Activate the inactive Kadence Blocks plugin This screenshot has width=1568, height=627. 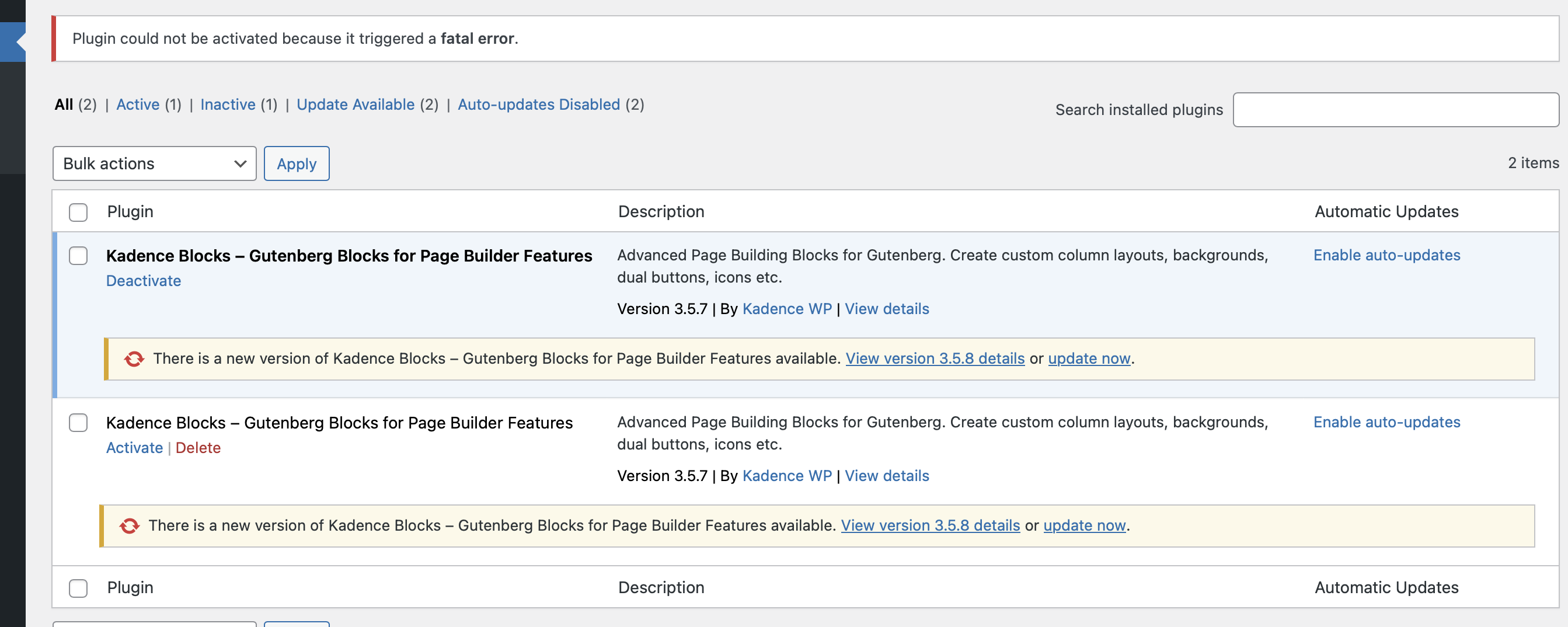coord(134,447)
